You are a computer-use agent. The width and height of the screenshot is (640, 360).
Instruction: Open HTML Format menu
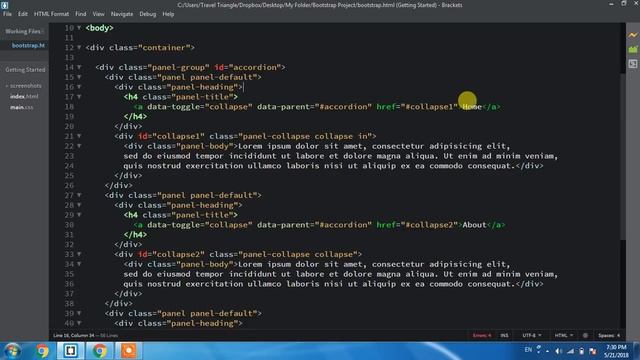[x=51, y=14]
